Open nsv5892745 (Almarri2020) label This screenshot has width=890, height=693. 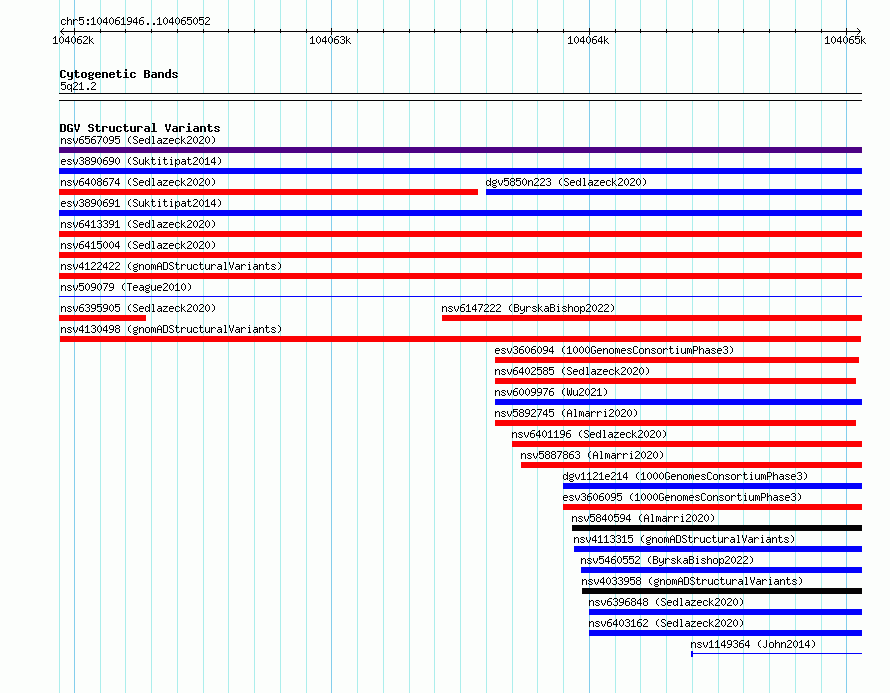(x=566, y=413)
